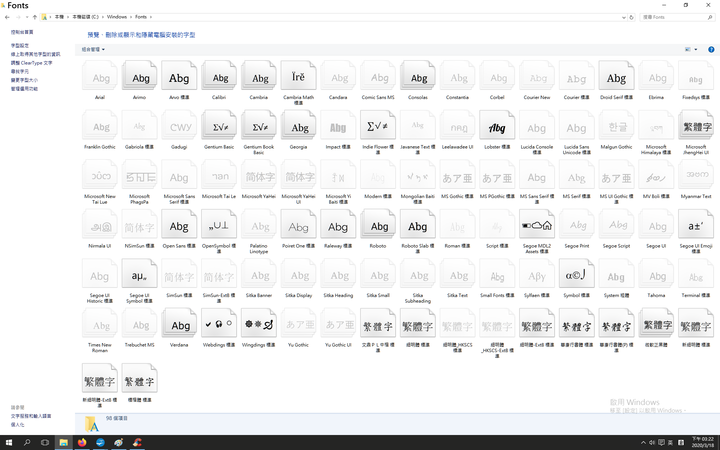Select the Indie Flower font icon
The height and width of the screenshot is (450, 720).
(x=378, y=125)
